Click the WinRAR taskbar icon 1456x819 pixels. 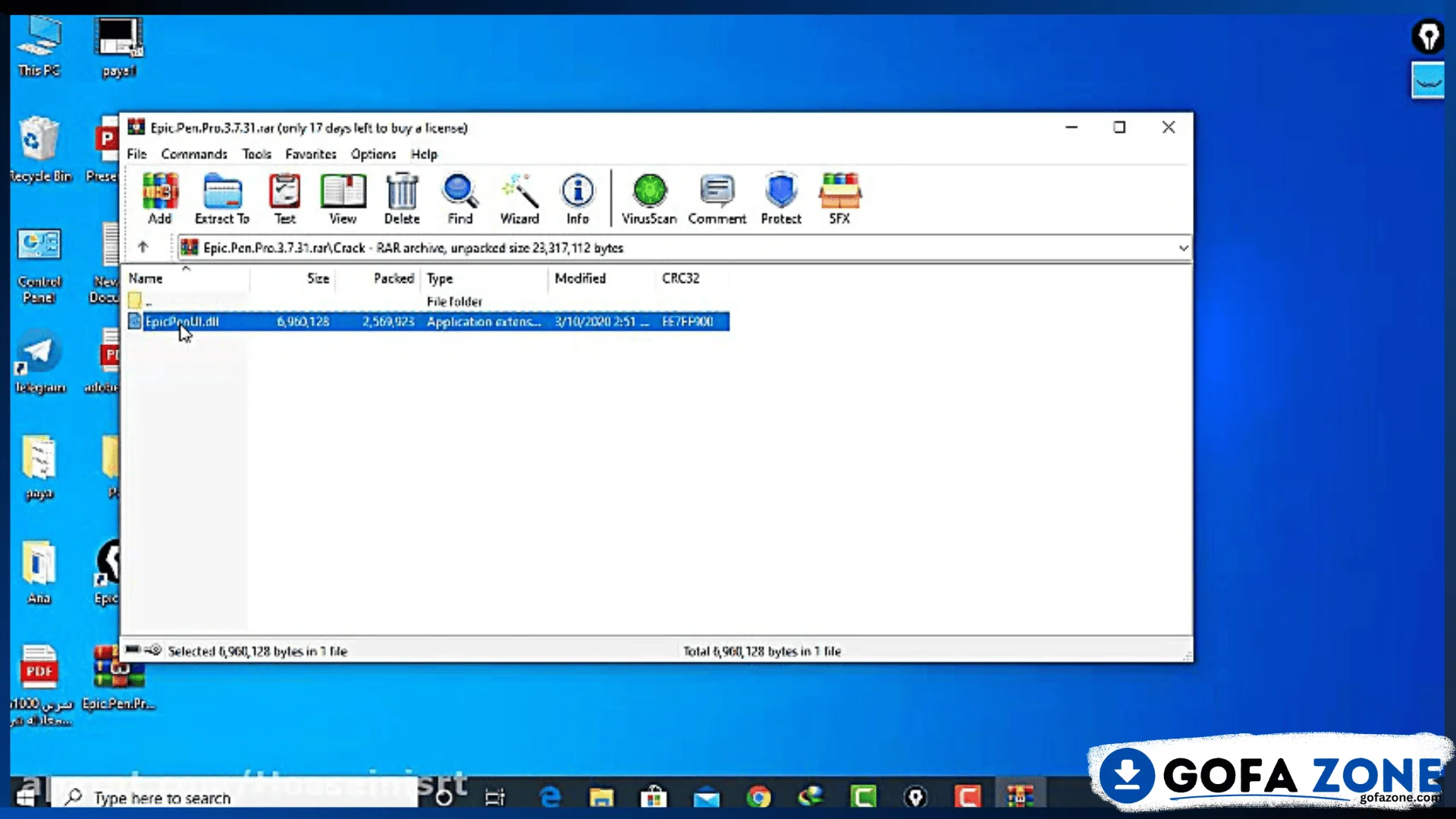click(x=1020, y=797)
